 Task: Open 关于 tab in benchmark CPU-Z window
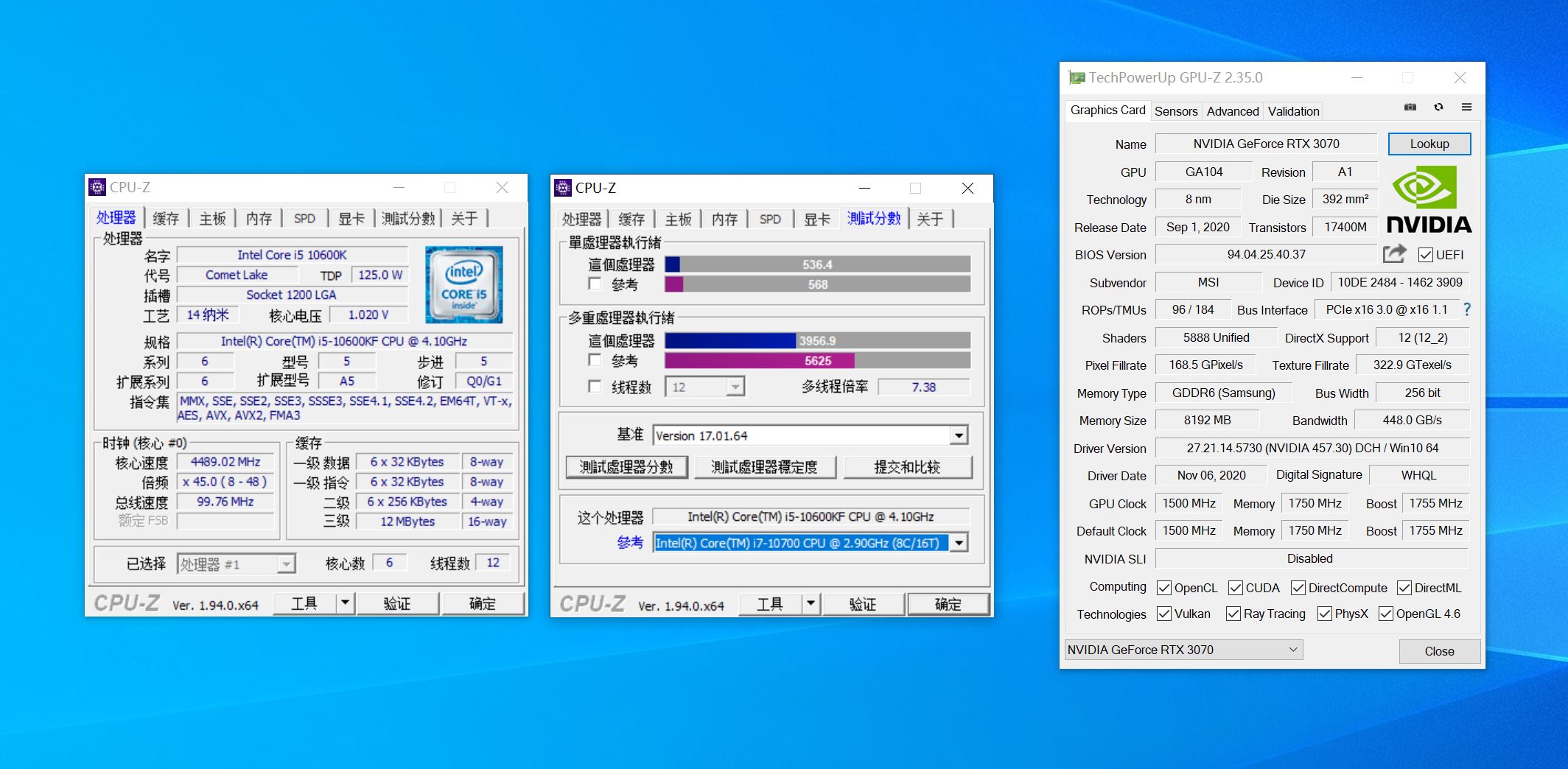pos(930,220)
